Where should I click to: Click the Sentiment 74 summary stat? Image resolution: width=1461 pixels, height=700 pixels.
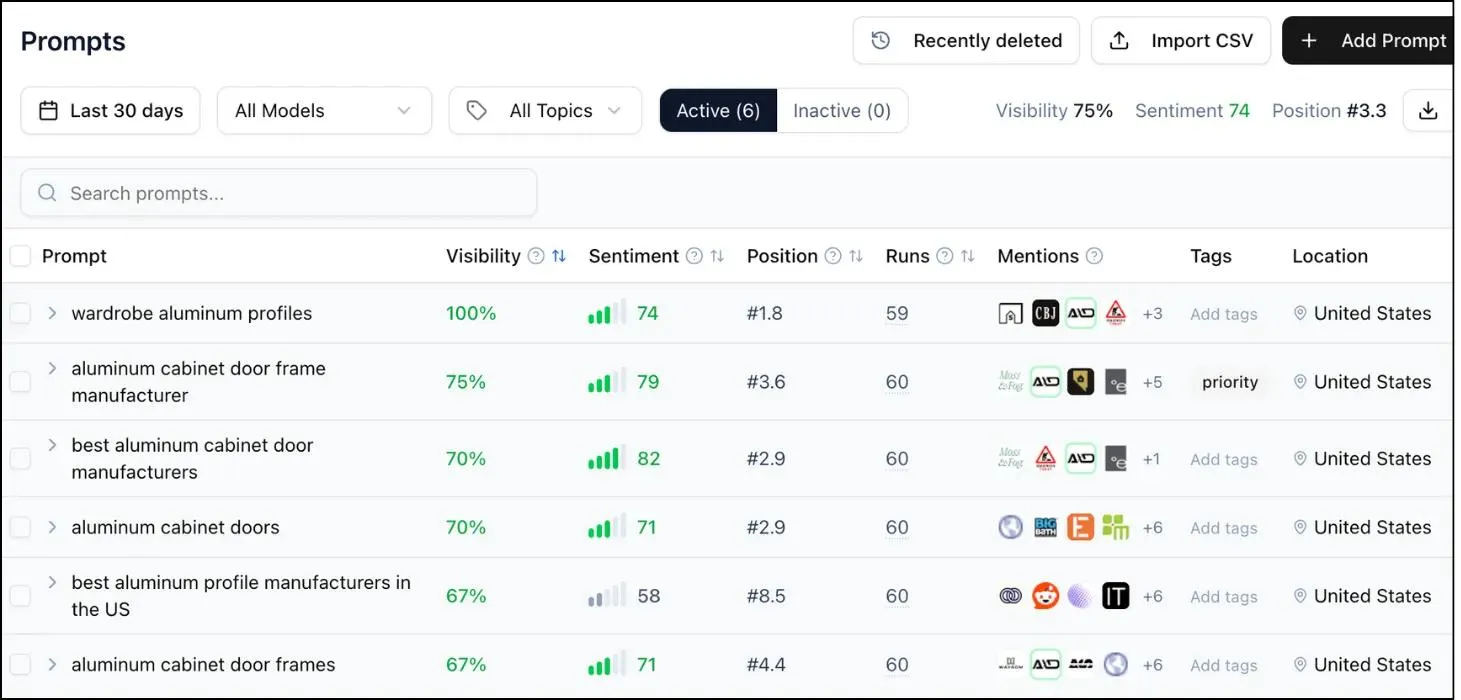pyautogui.click(x=1192, y=111)
